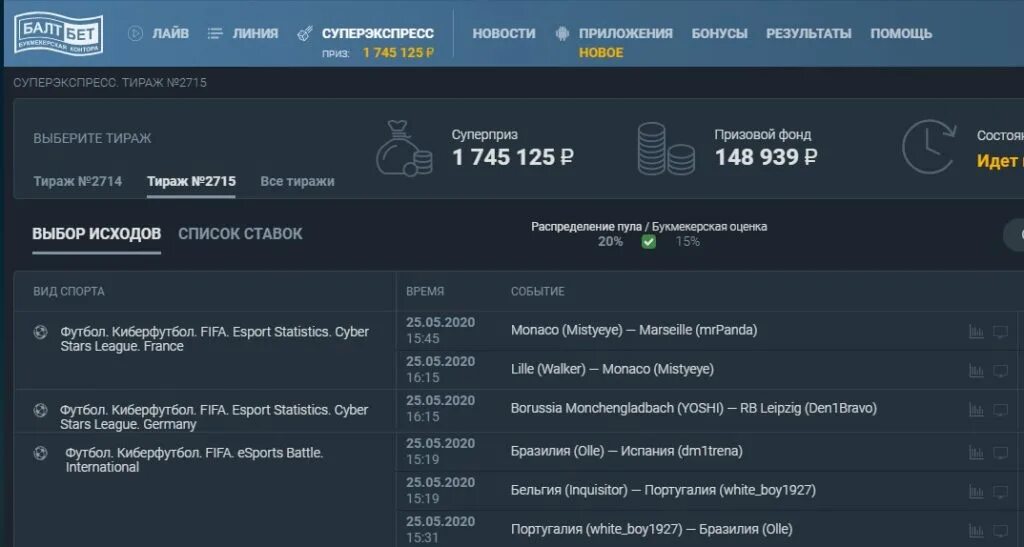Open broadcast monitor for Португалия — Бразилия
1024x547 pixels.
click(x=1000, y=531)
